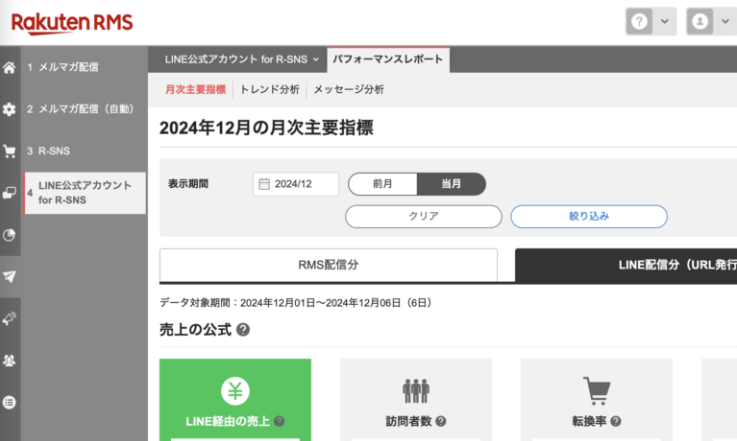Open the user account avatar icon
The width and height of the screenshot is (737, 441).
[700, 21]
